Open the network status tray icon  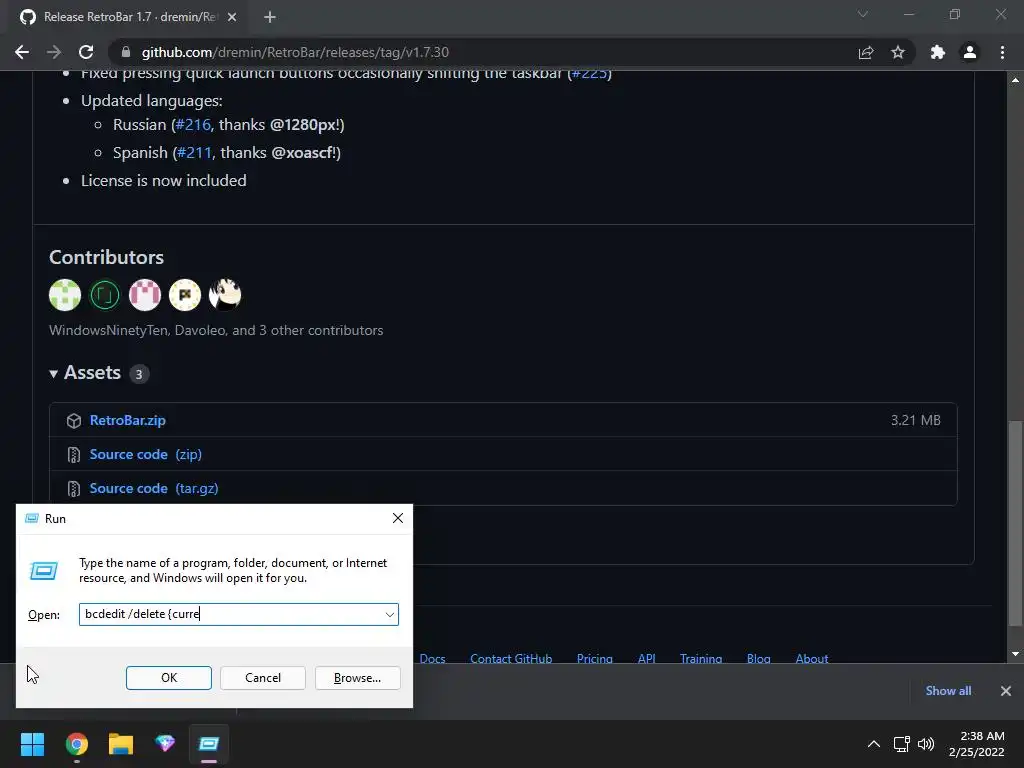[x=902, y=744]
